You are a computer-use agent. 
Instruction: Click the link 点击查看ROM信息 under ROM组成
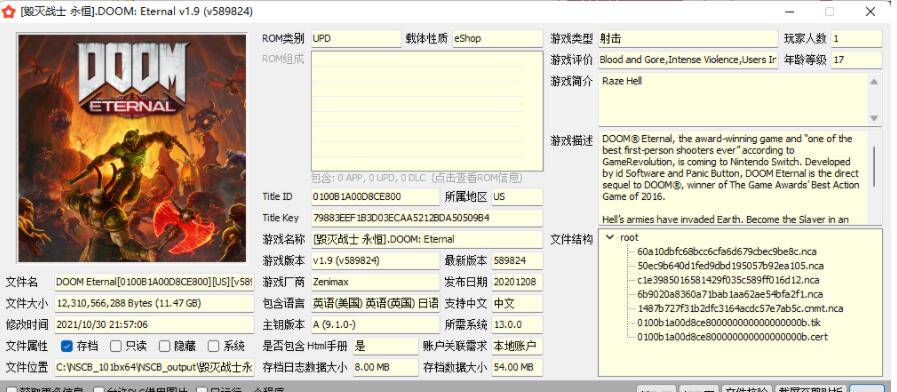coord(477,178)
